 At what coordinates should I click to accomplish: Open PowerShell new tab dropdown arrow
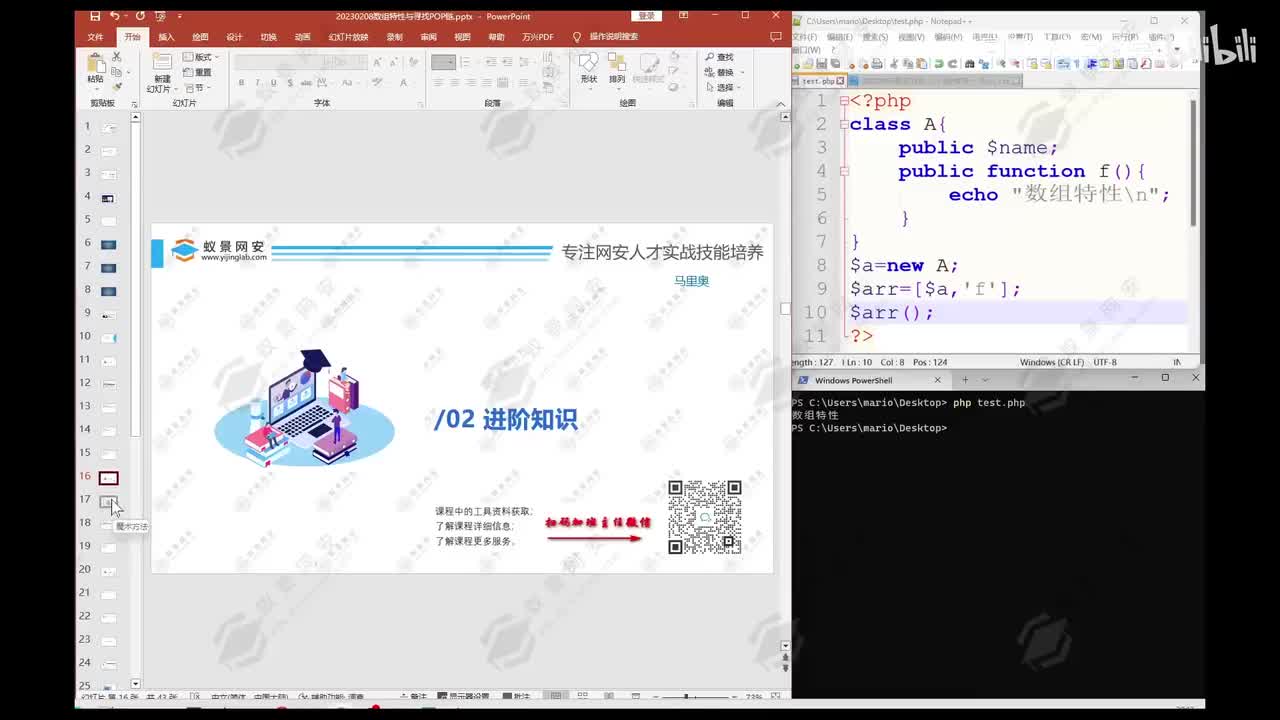(x=985, y=380)
